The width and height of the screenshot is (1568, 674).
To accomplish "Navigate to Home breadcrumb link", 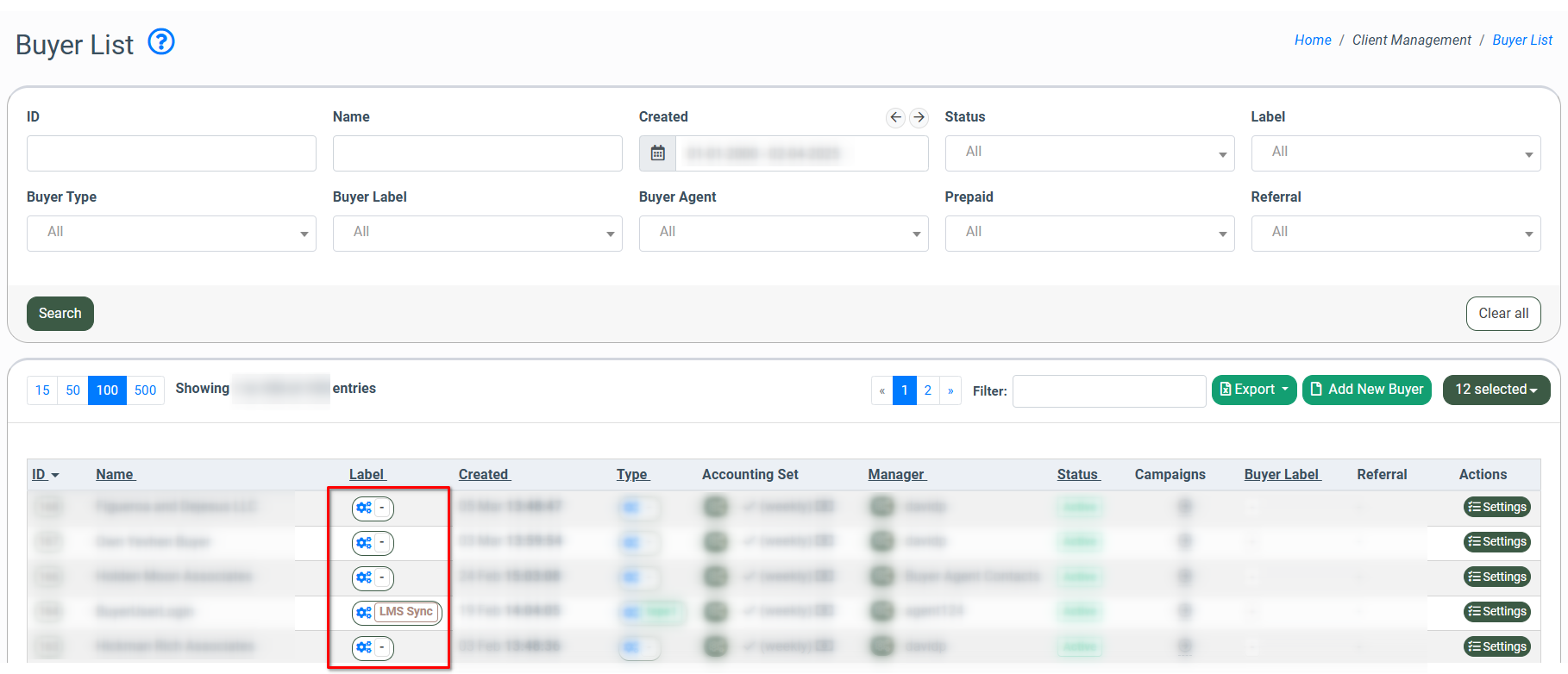I will click(x=1312, y=41).
